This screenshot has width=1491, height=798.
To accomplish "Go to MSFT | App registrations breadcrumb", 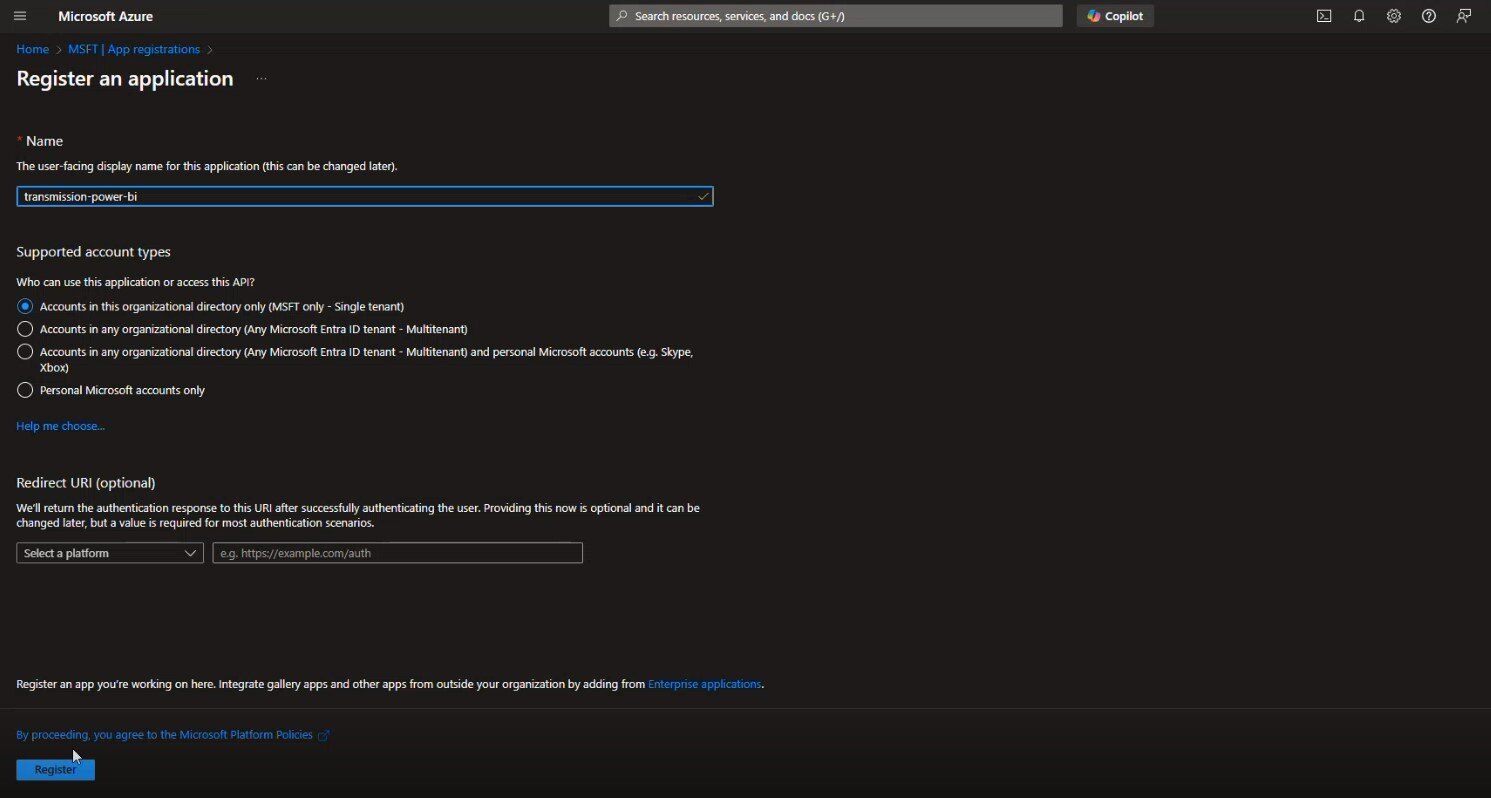I will point(134,49).
